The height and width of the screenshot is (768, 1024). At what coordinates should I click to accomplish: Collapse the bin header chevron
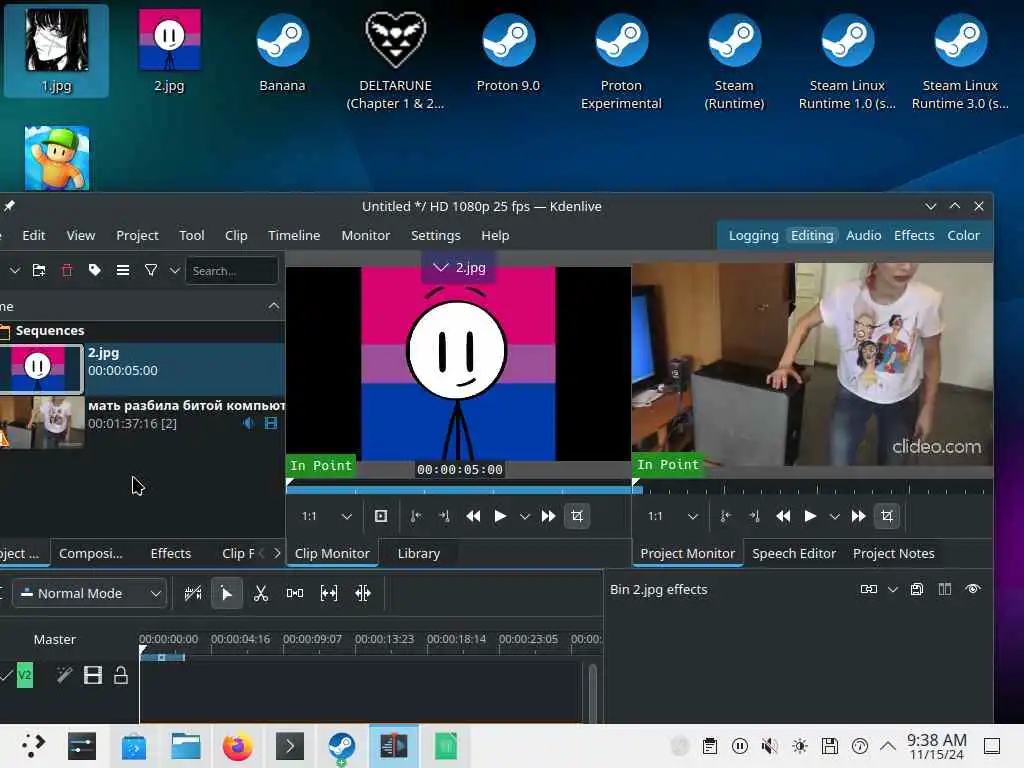pyautogui.click(x=274, y=306)
